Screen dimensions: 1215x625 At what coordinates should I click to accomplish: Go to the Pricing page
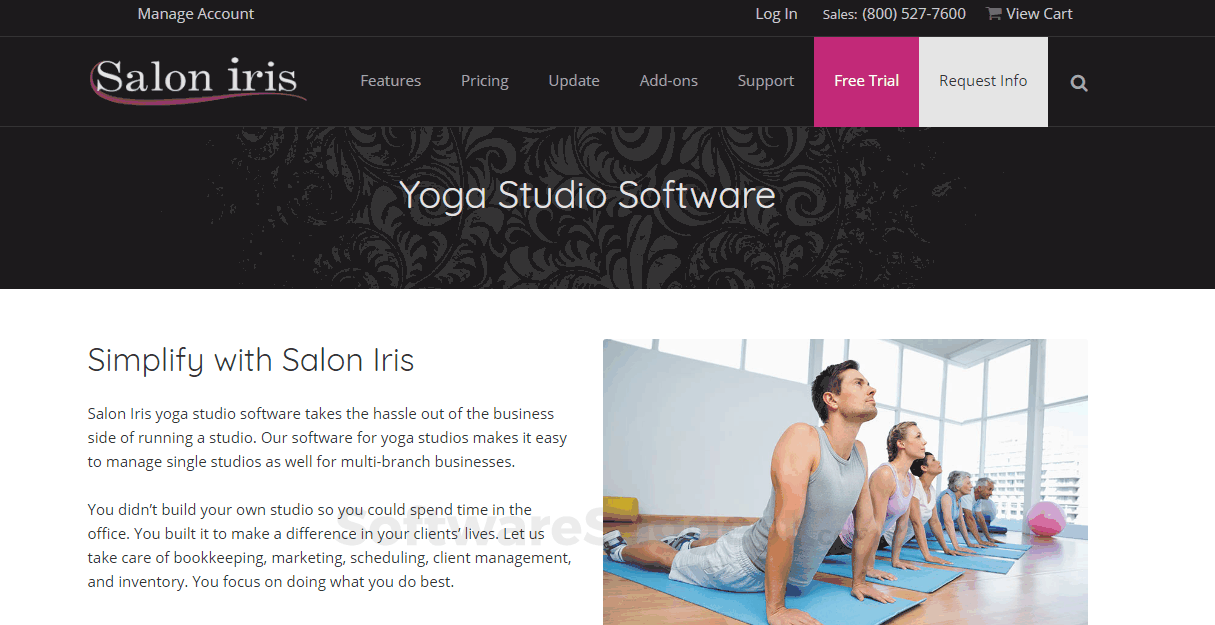[485, 81]
